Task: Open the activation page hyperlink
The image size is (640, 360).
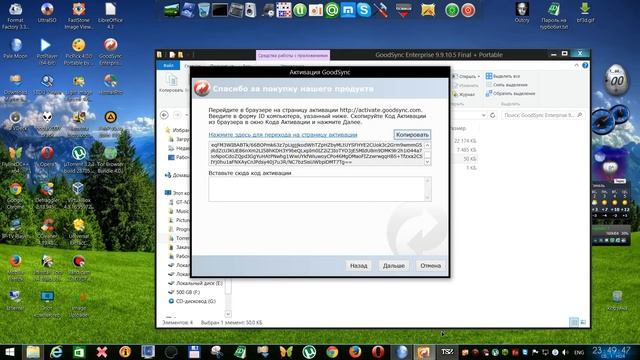Action: (x=283, y=135)
